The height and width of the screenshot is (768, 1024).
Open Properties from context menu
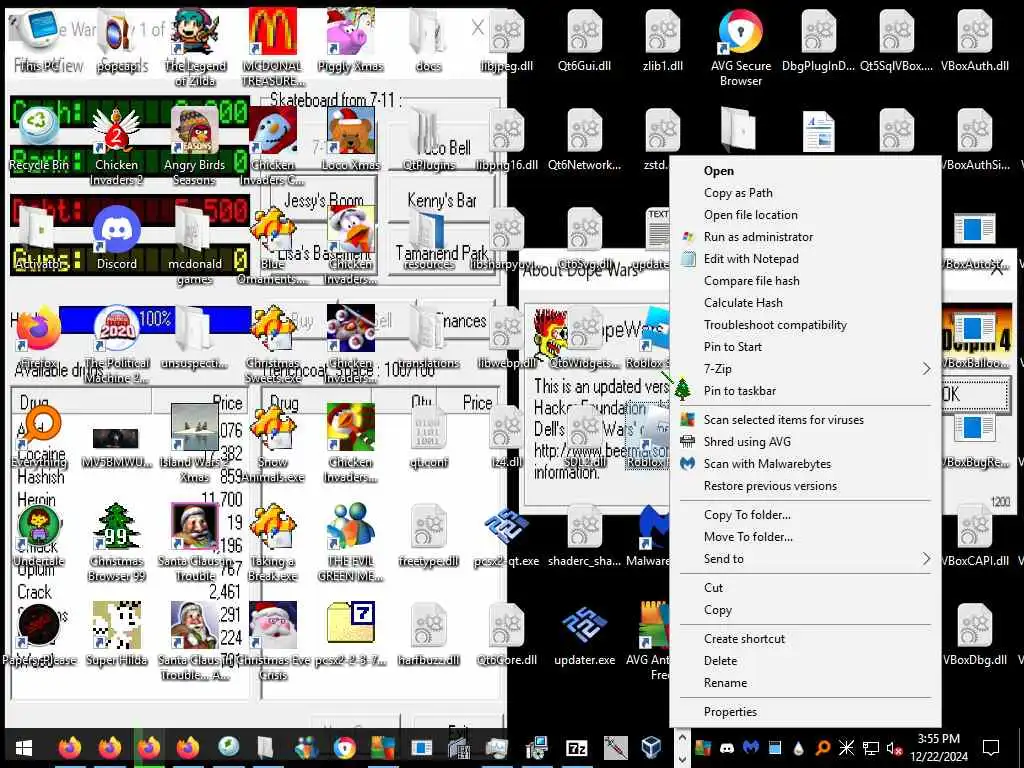806,712
